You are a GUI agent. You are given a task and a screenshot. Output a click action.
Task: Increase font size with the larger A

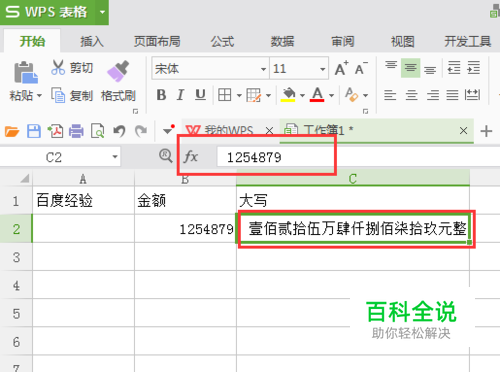[342, 69]
